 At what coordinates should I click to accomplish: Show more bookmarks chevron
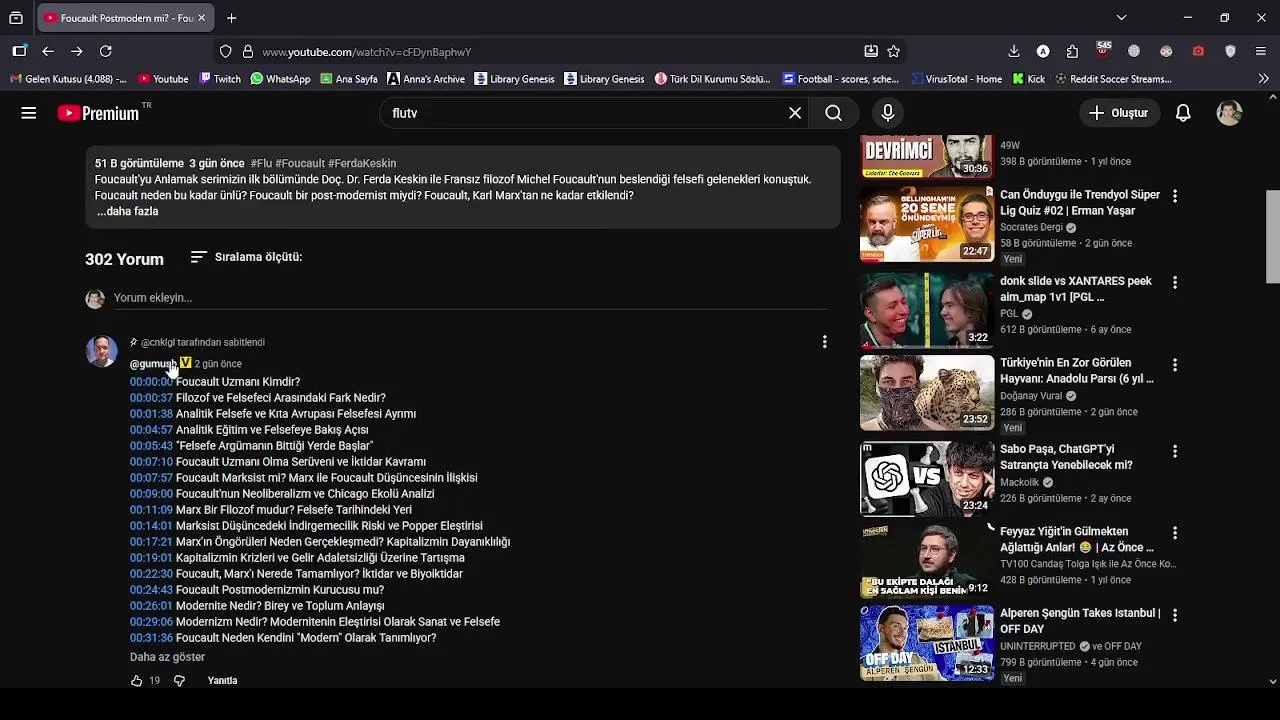[1263, 79]
